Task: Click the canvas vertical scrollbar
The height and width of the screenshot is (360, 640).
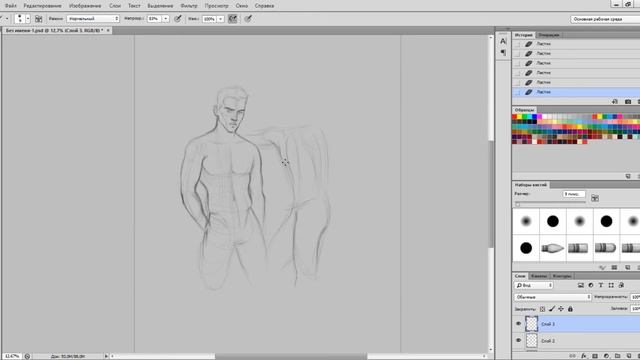Action: click(x=491, y=194)
